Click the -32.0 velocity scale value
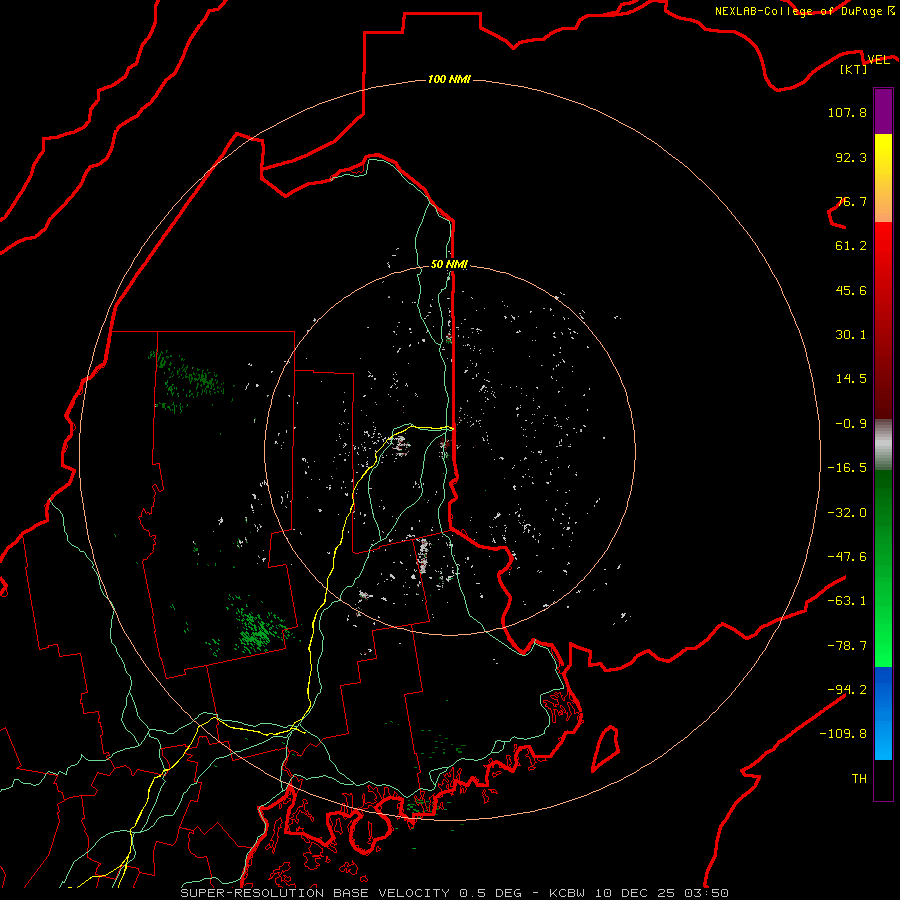The width and height of the screenshot is (900, 900). tap(847, 513)
